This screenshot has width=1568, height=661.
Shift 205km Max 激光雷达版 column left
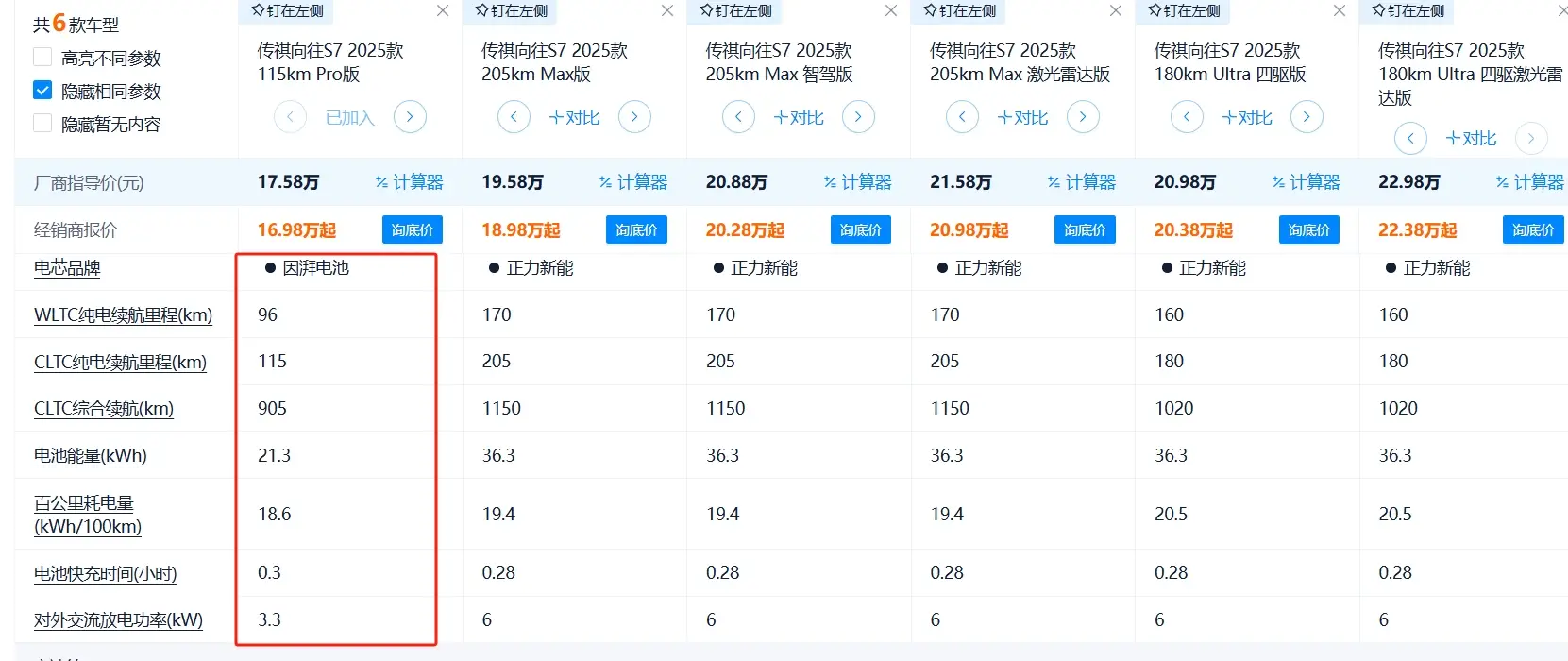(962, 117)
